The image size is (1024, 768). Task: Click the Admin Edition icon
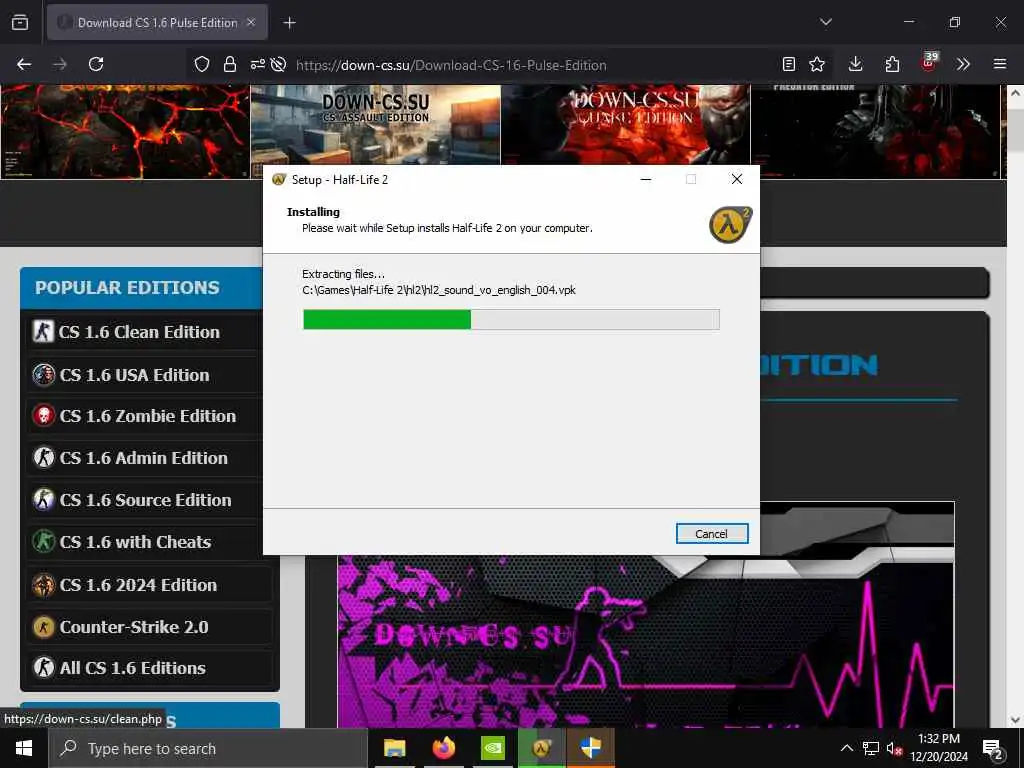(43, 458)
